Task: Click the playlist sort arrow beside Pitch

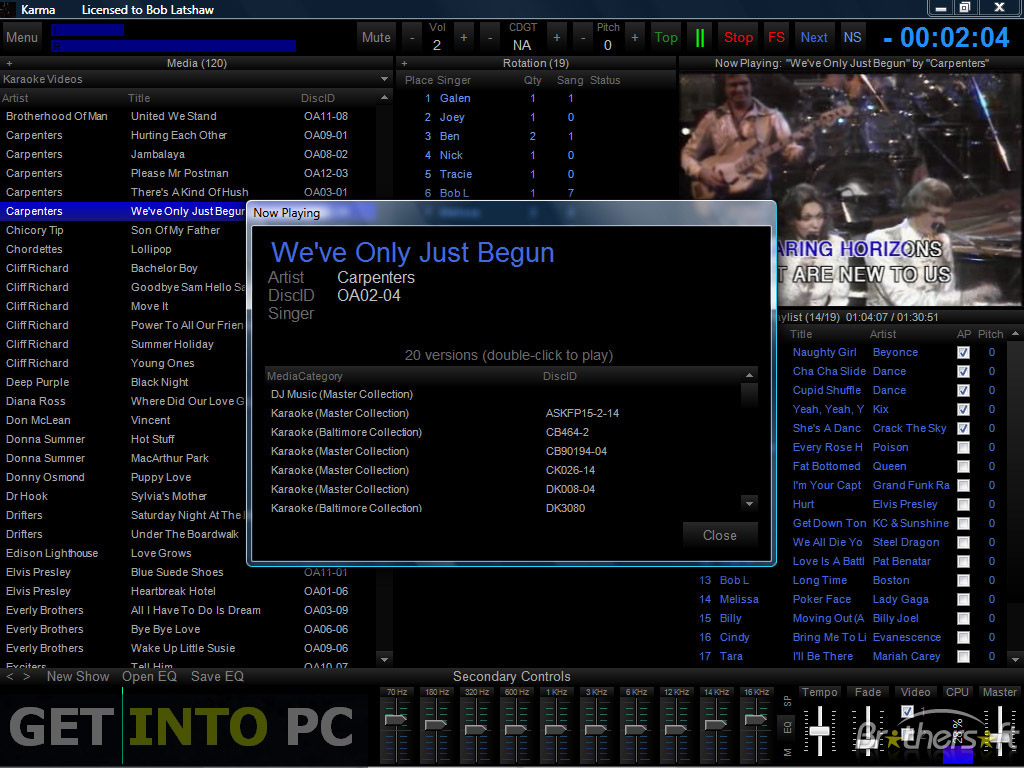Action: pos(1015,334)
